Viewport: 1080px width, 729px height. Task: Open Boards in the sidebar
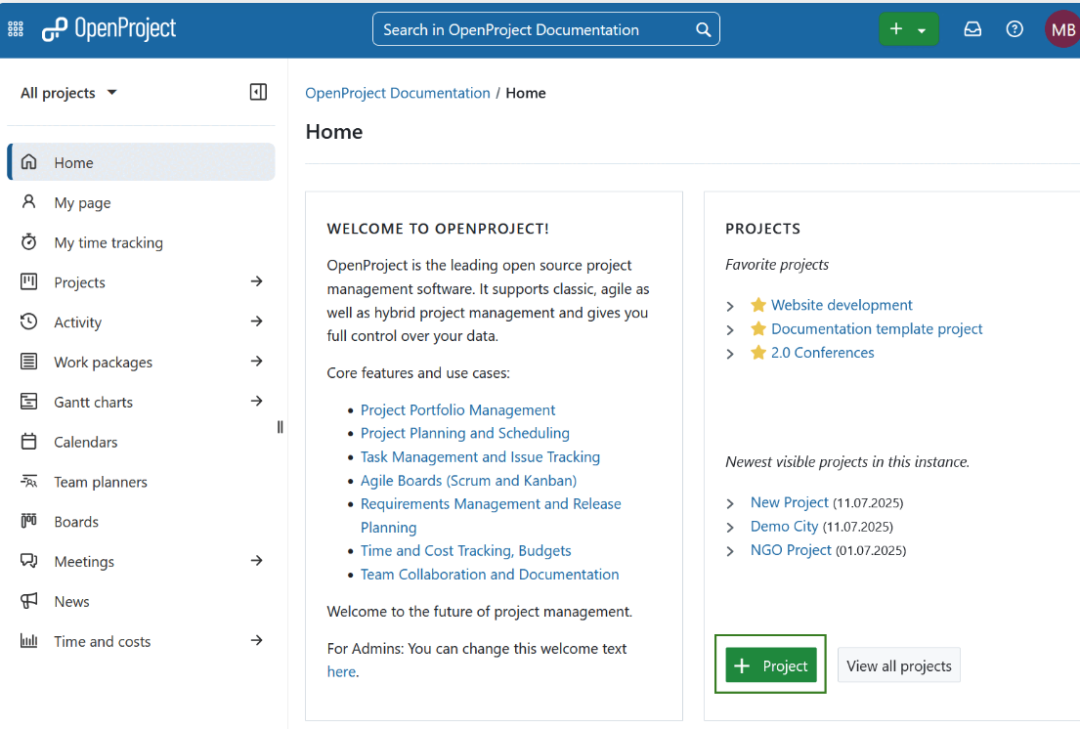pos(141,522)
